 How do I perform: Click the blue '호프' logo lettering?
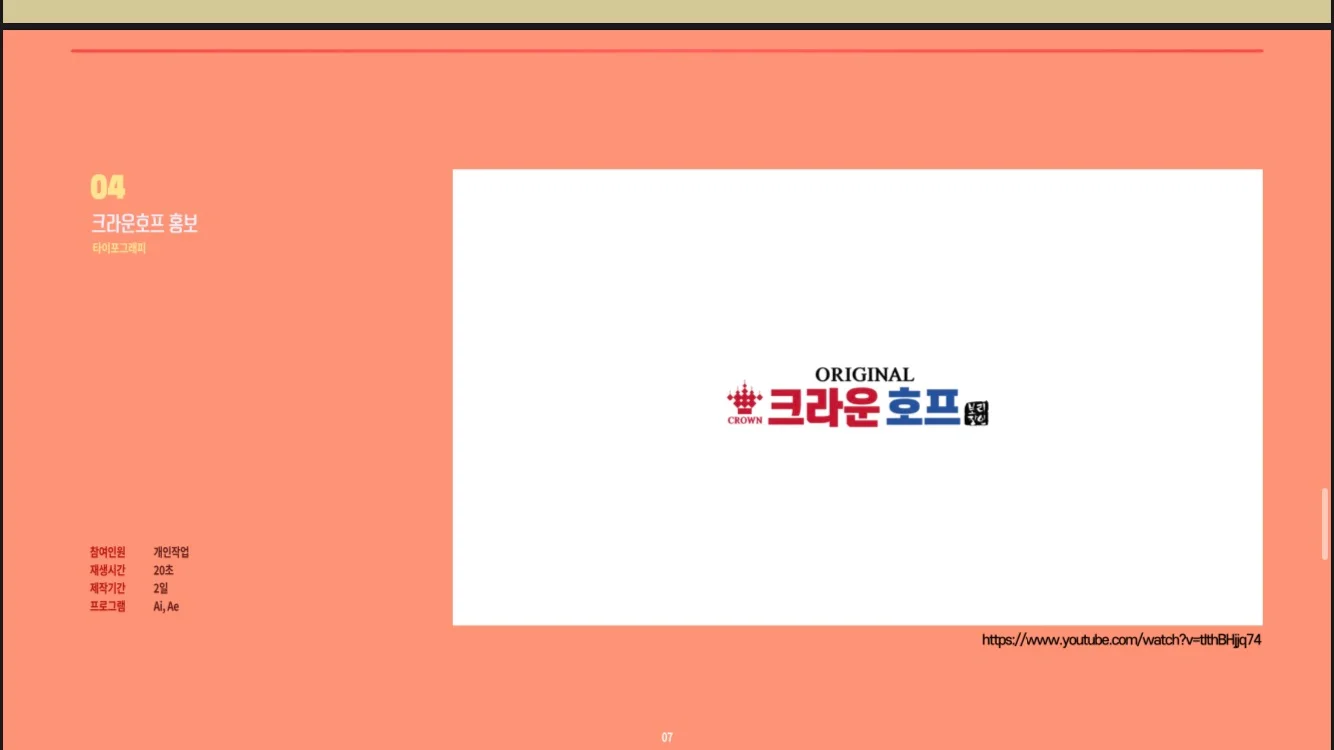[922, 406]
